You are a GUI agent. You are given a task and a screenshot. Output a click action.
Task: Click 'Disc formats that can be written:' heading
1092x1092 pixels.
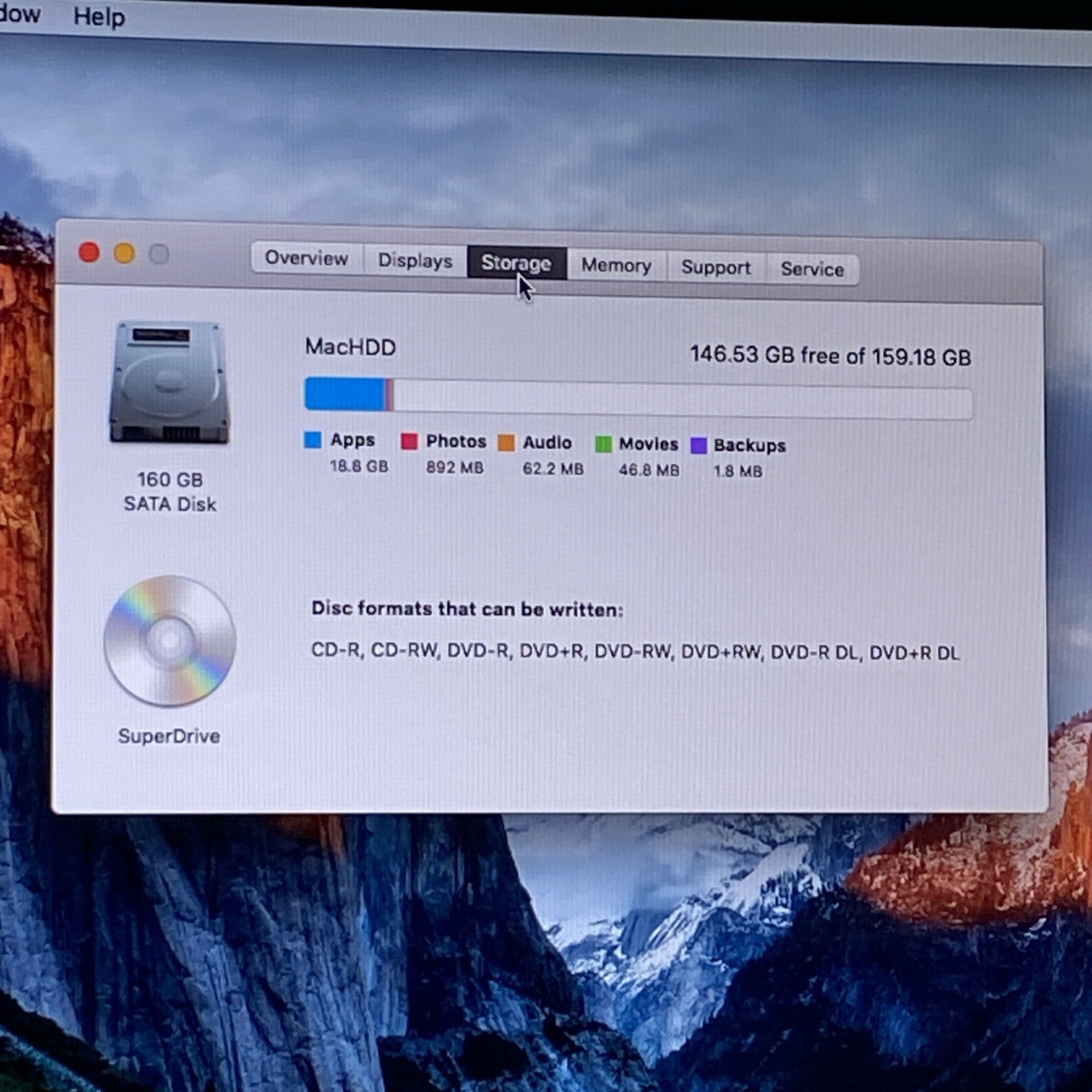[x=468, y=609]
